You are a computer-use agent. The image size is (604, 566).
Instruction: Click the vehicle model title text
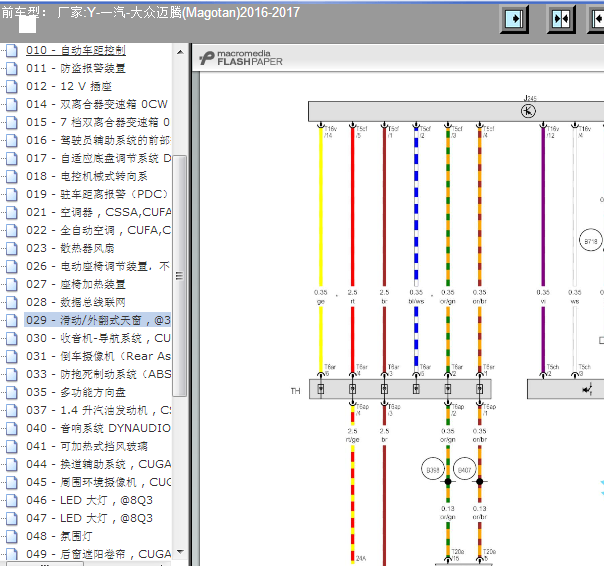coord(151,13)
